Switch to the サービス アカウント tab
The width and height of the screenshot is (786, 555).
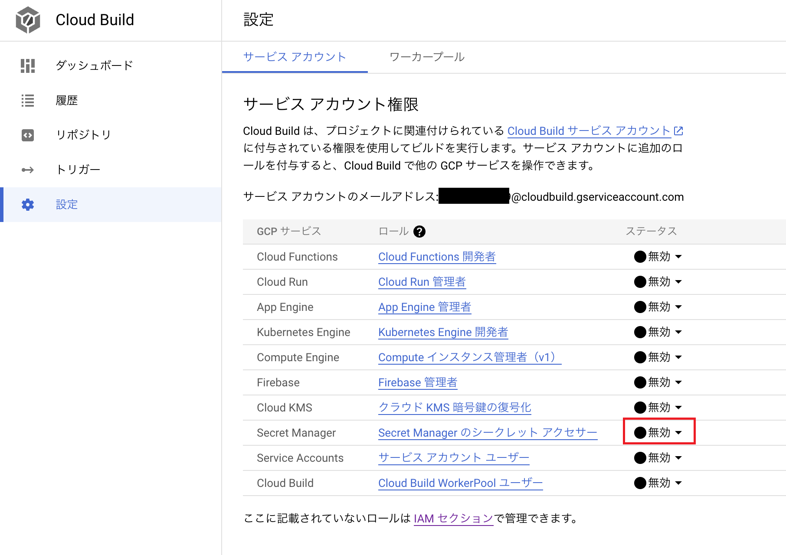[x=295, y=57]
